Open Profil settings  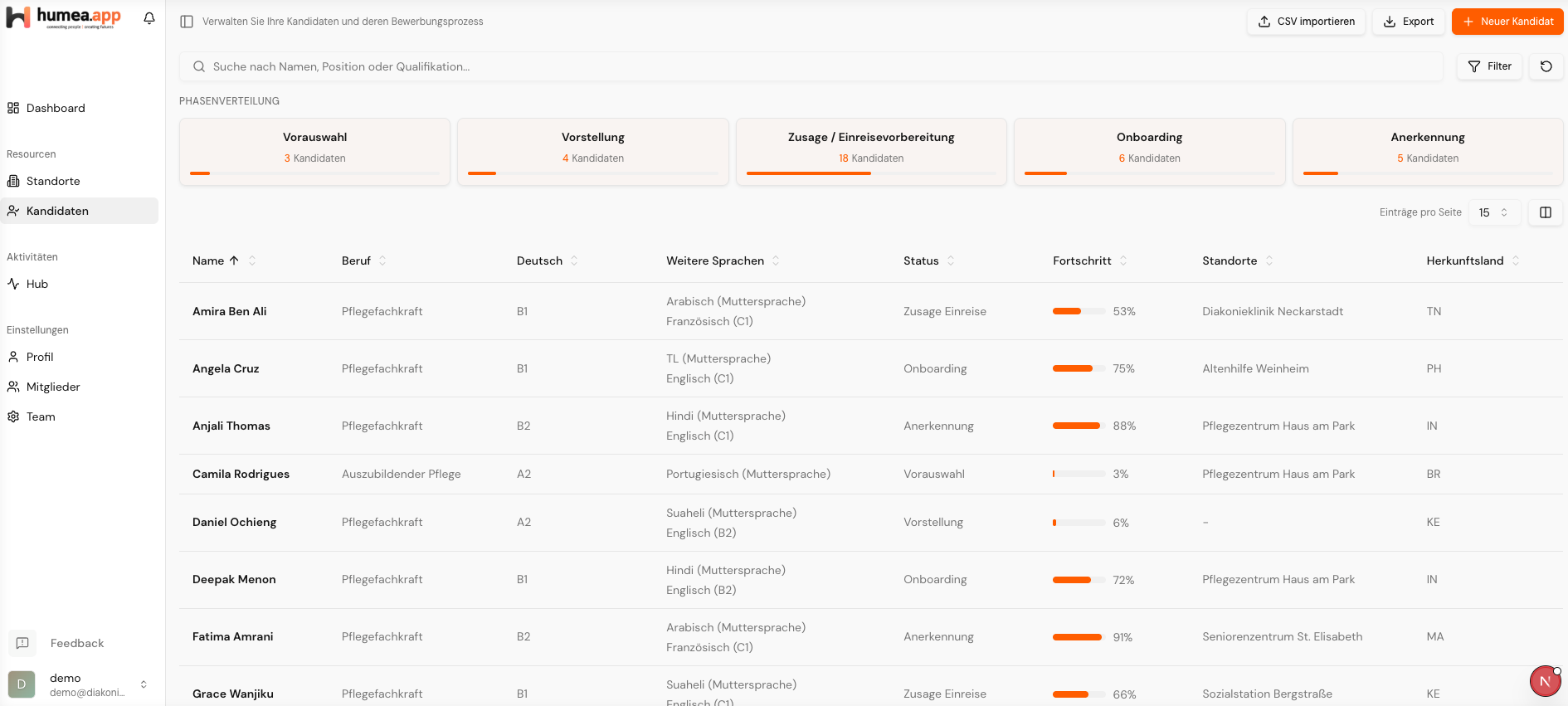click(x=80, y=357)
